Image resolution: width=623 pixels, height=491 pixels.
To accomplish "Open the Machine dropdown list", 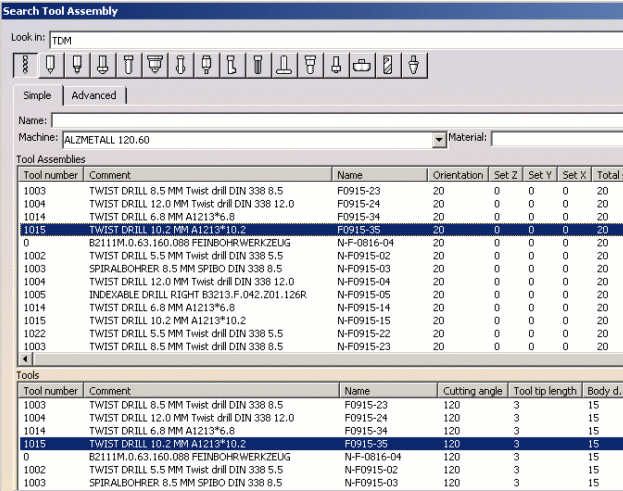I will (x=438, y=139).
